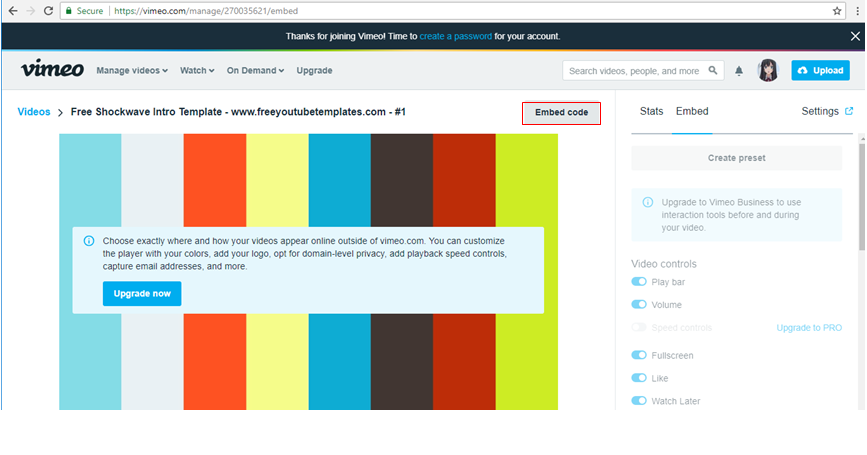Click the search magnifier icon

[713, 70]
